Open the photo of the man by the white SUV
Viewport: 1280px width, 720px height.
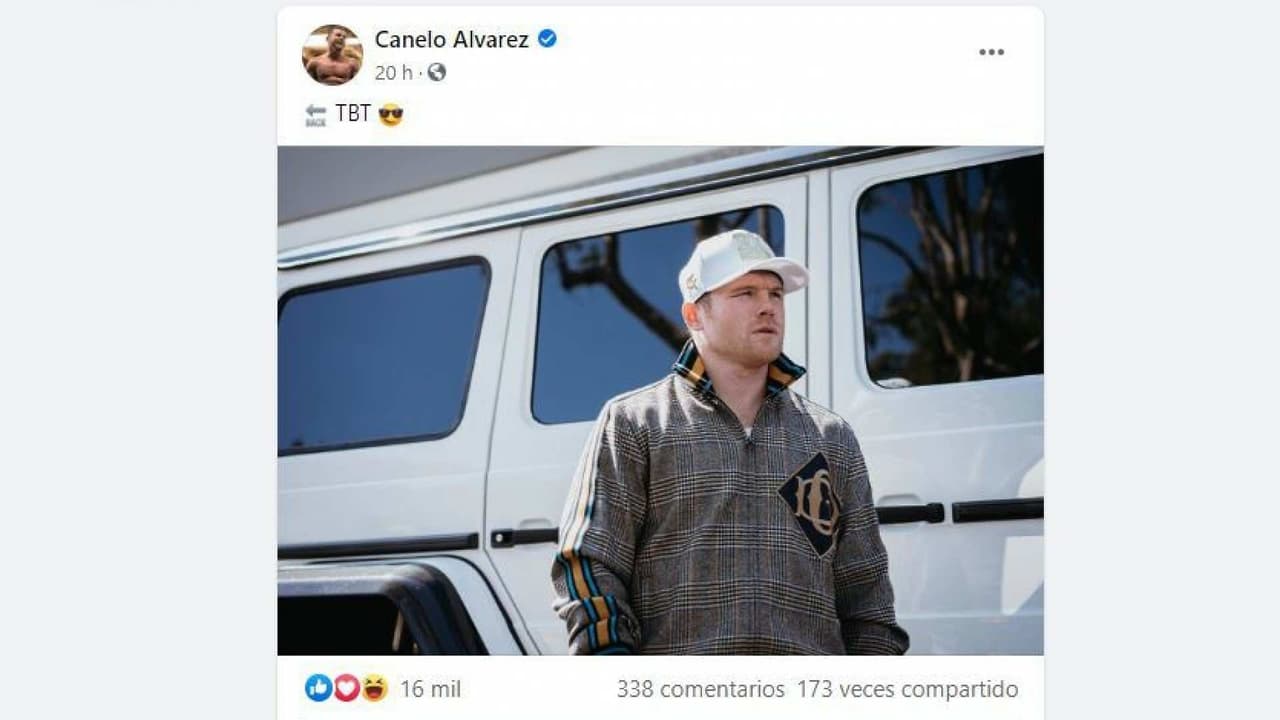(x=660, y=400)
